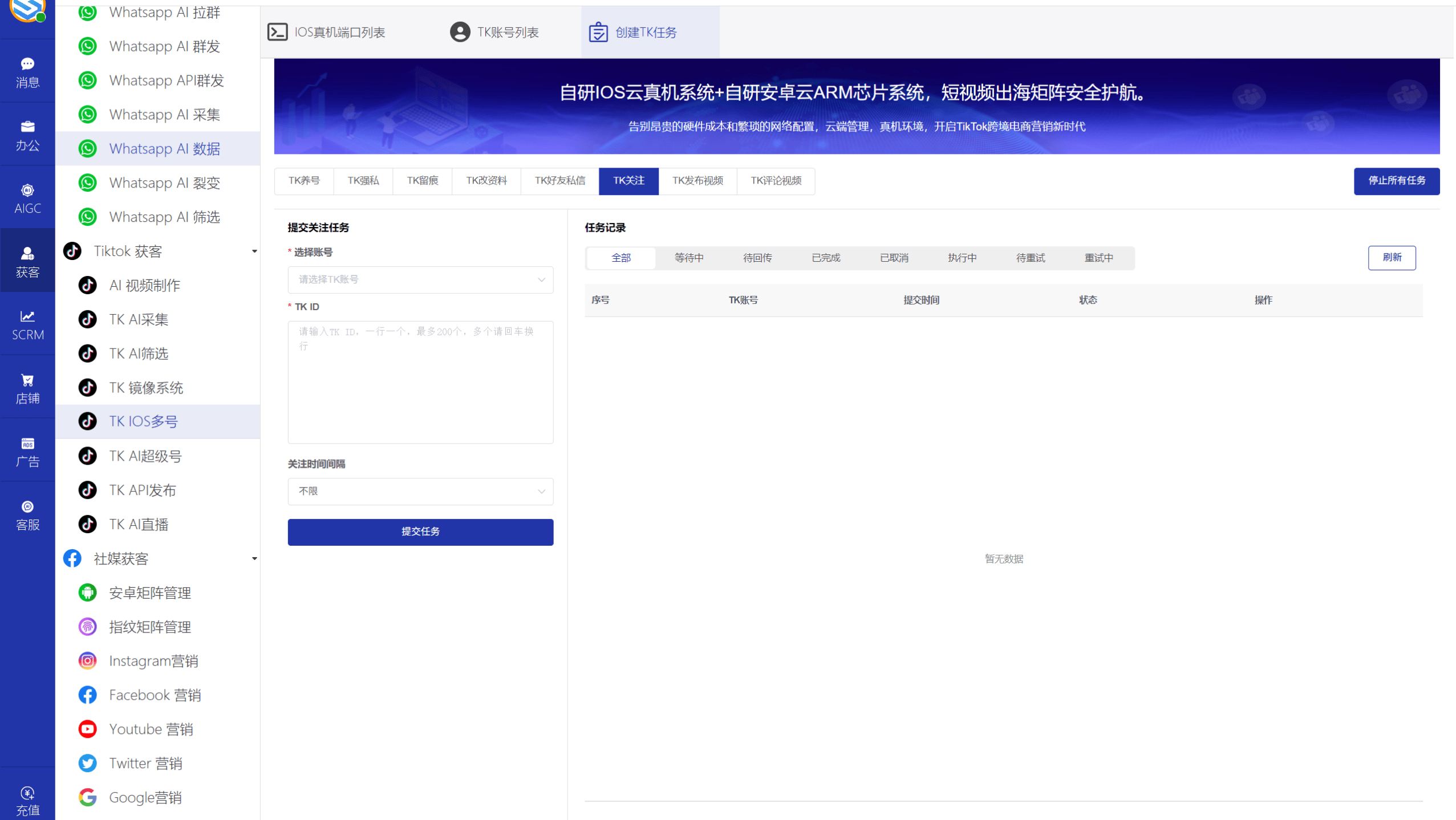Click the 提交任务 button
Image resolution: width=1456 pixels, height=820 pixels.
tap(420, 531)
